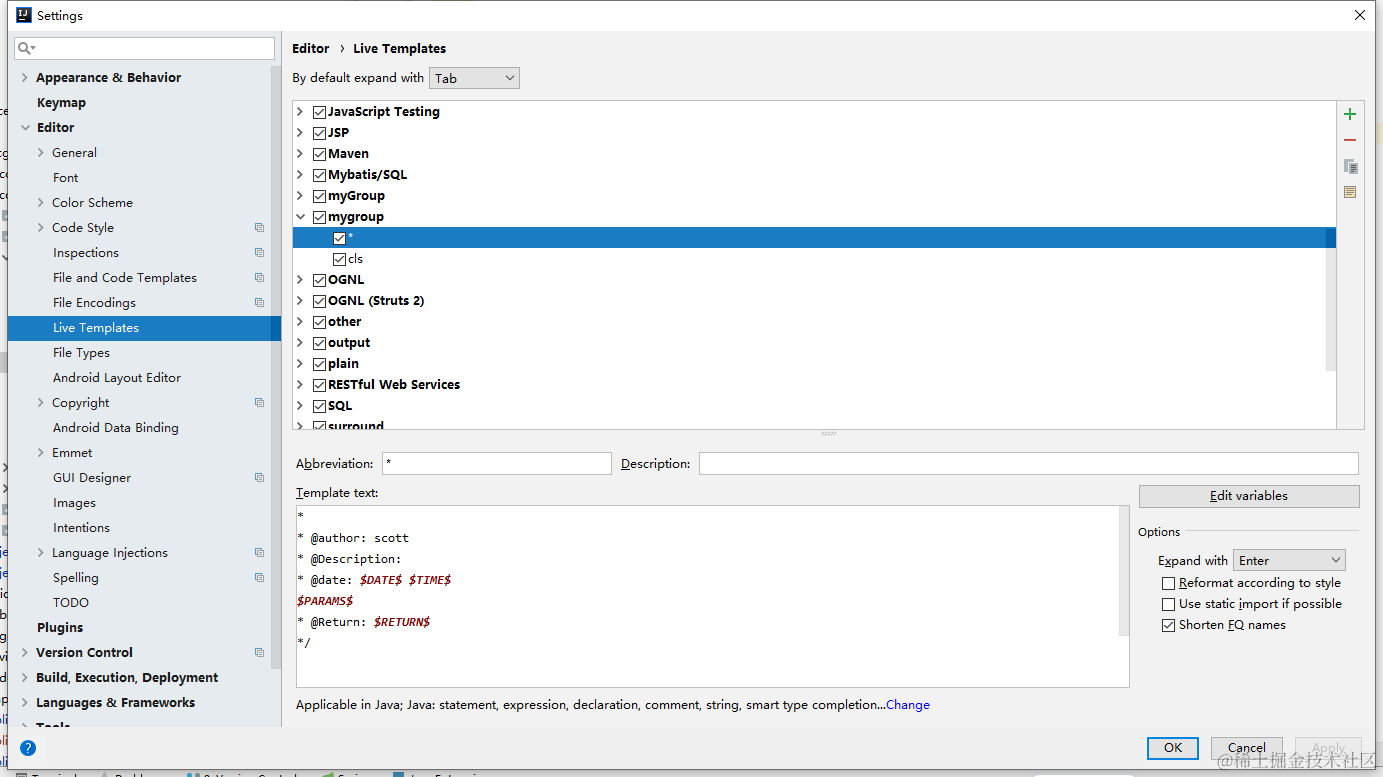Screen dimensions: 1383x777
Task: Click project-level icon beside Version Control
Action: pyautogui.click(x=259, y=653)
